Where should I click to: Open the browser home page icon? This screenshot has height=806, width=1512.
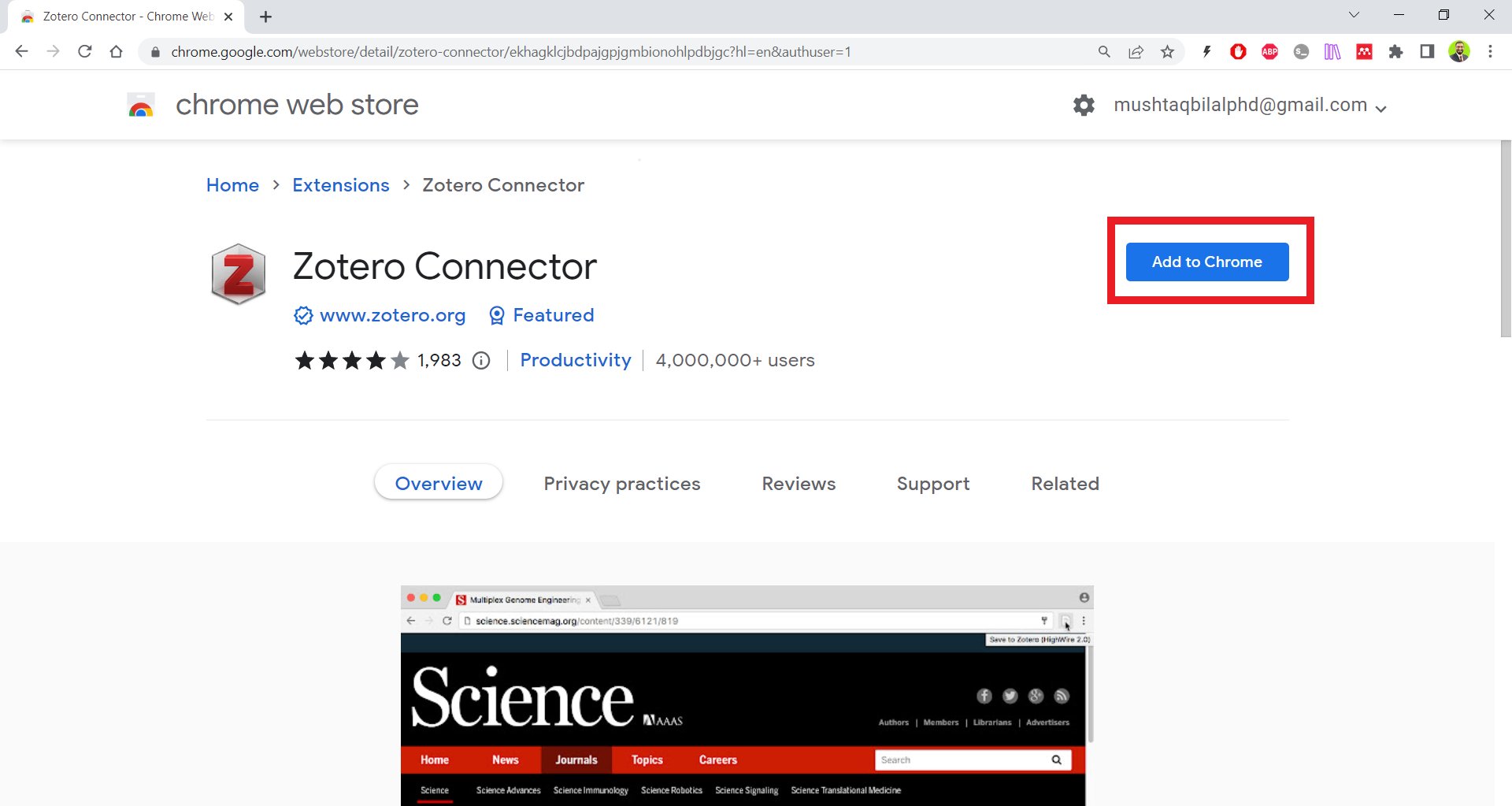(x=117, y=52)
